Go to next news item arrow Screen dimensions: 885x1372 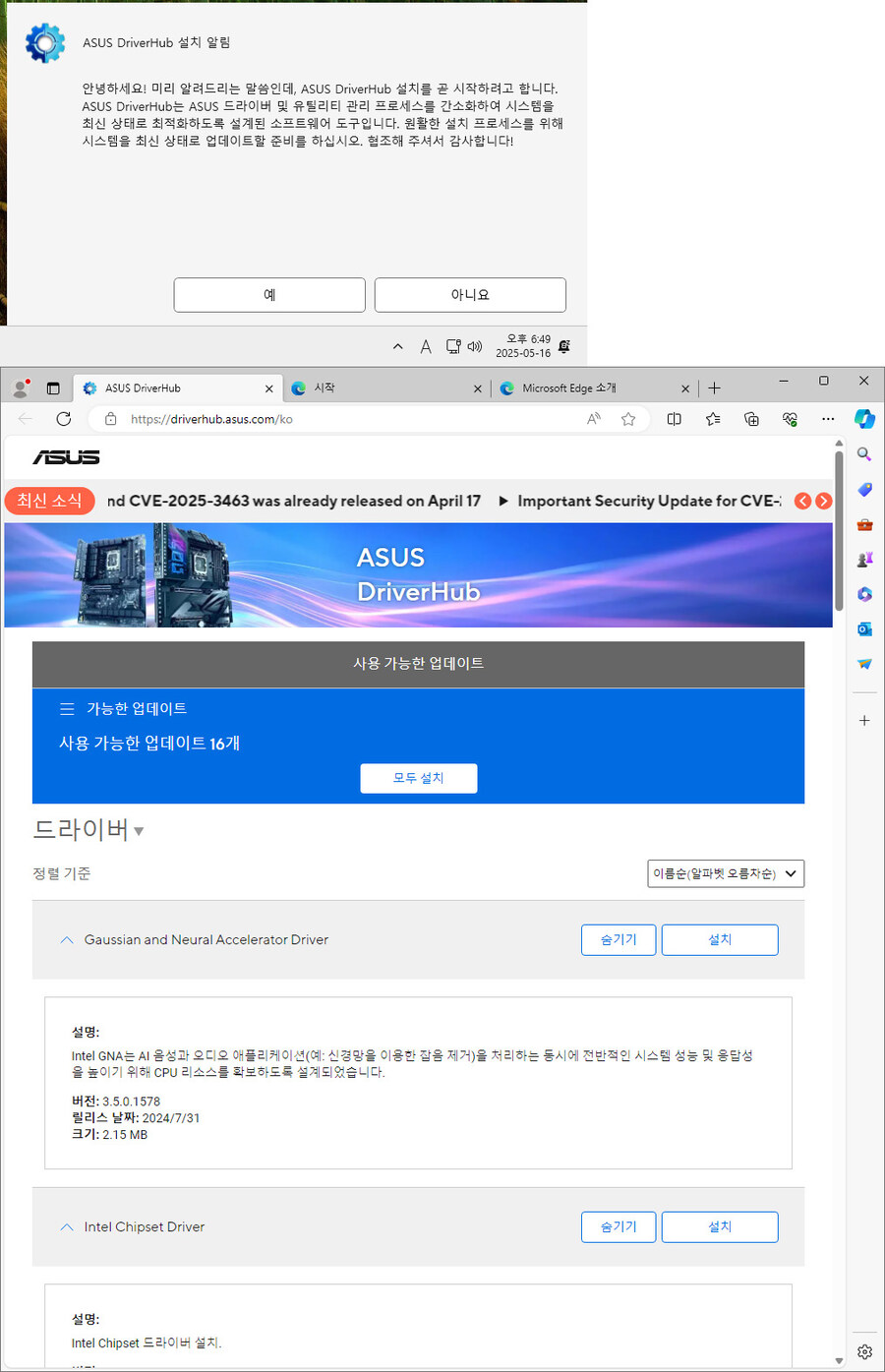(824, 501)
